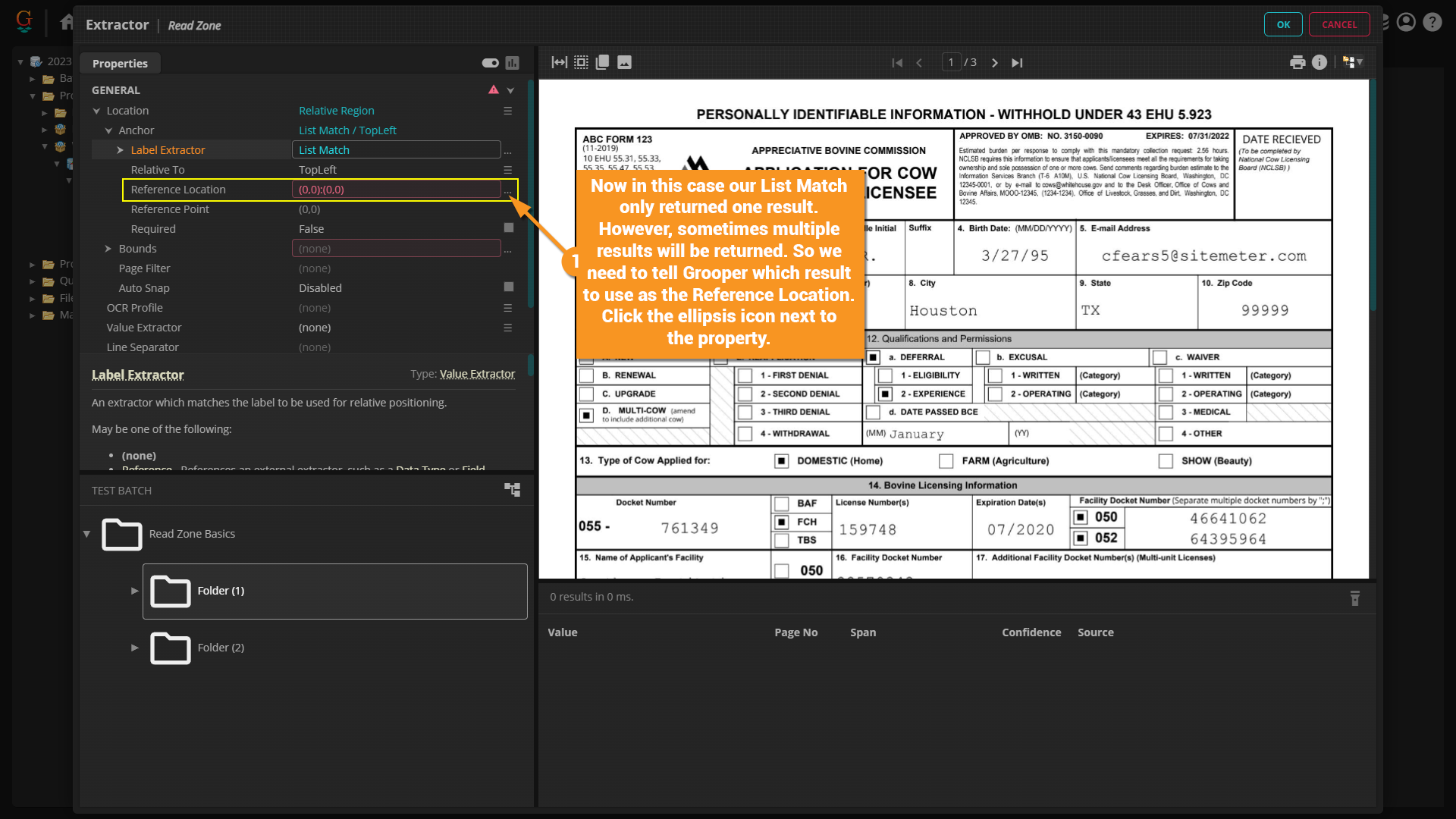Image resolution: width=1456 pixels, height=819 pixels.
Task: Clear results with the filter icon
Action: coord(1355,598)
